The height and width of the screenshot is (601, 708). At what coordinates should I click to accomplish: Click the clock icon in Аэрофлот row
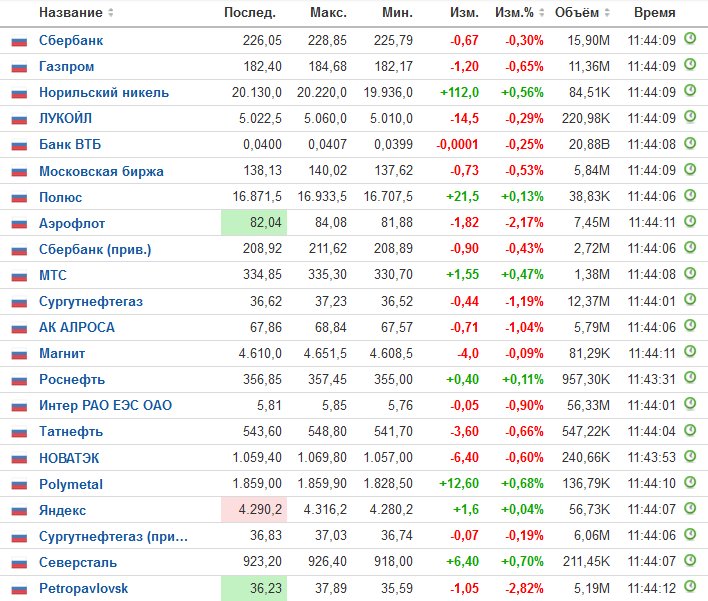click(690, 220)
